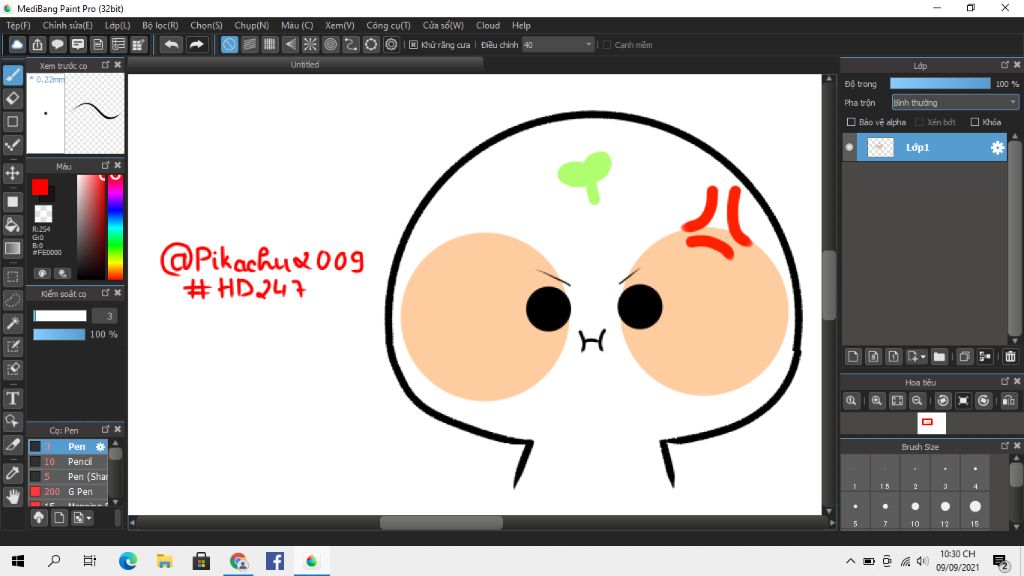Enable curve snap guide

pos(351,44)
